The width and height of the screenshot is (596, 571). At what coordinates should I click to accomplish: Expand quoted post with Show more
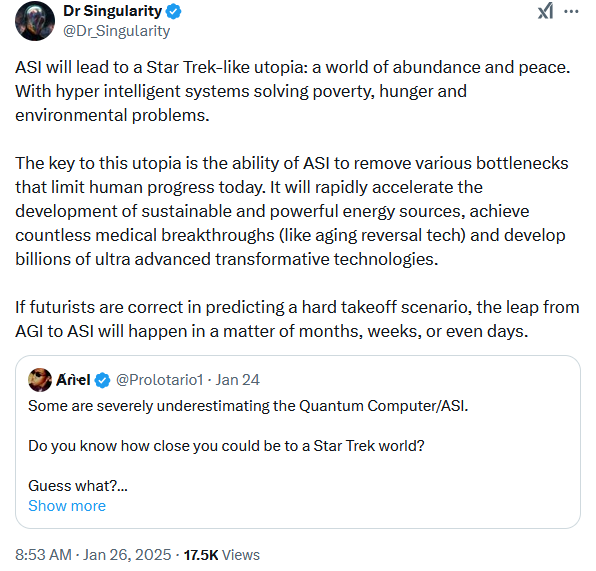point(67,506)
